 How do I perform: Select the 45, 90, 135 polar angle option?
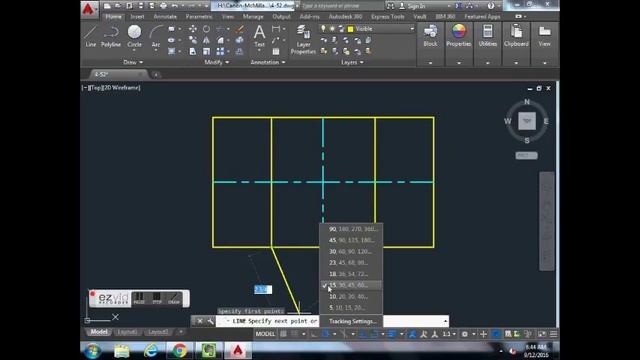coord(351,240)
